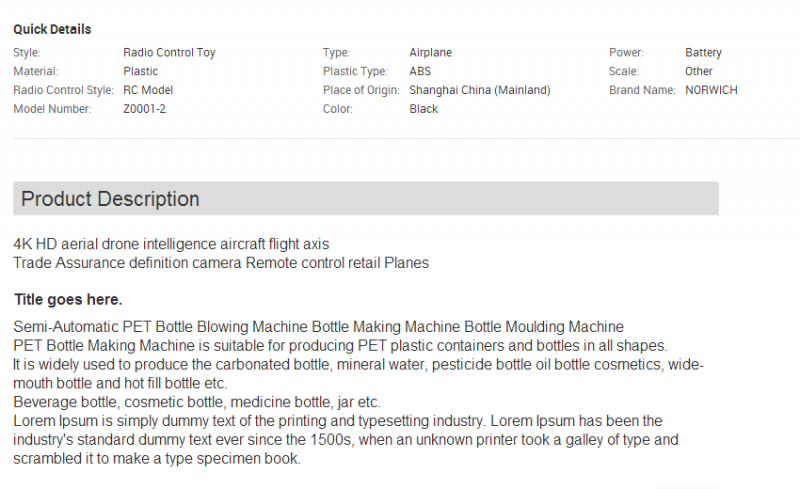
Task: Click the Plastic material value
Action: pyautogui.click(x=140, y=71)
